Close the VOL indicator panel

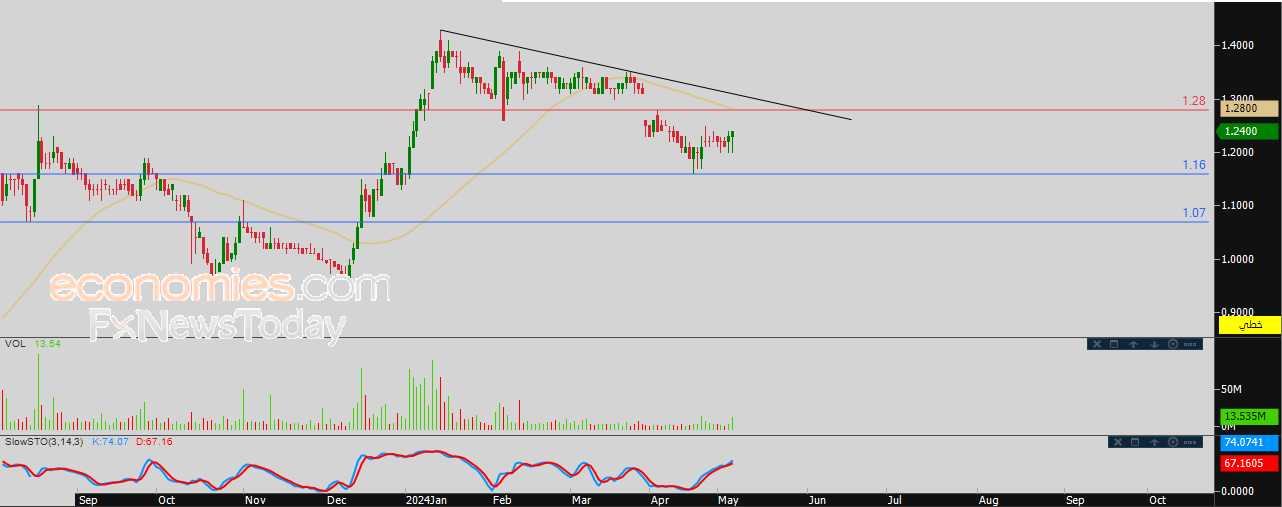[x=1096, y=344]
